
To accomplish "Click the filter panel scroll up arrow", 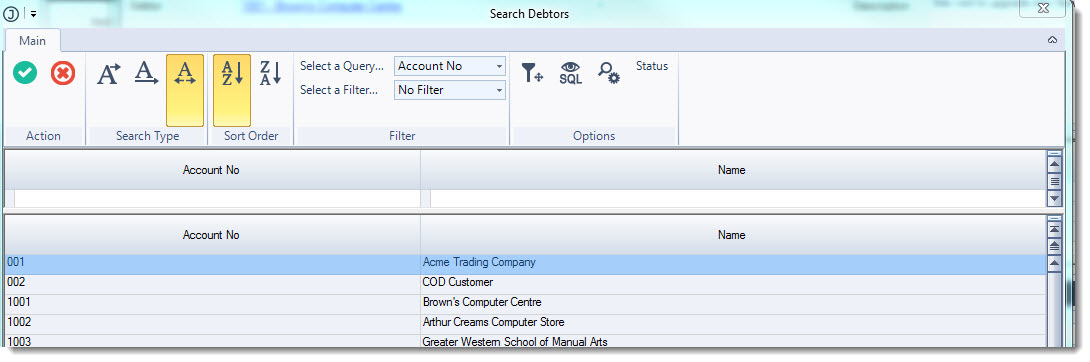I will [x=1054, y=164].
